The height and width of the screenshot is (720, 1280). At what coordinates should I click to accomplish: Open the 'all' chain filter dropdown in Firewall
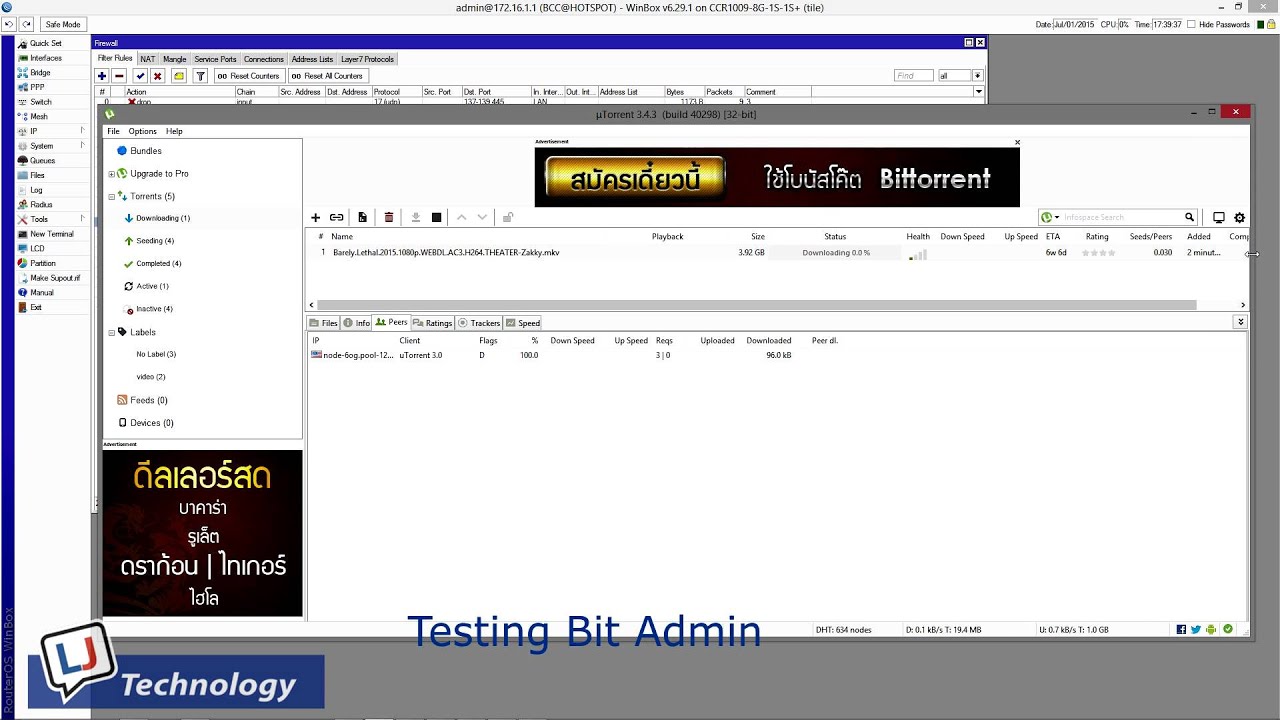pyautogui.click(x=978, y=76)
